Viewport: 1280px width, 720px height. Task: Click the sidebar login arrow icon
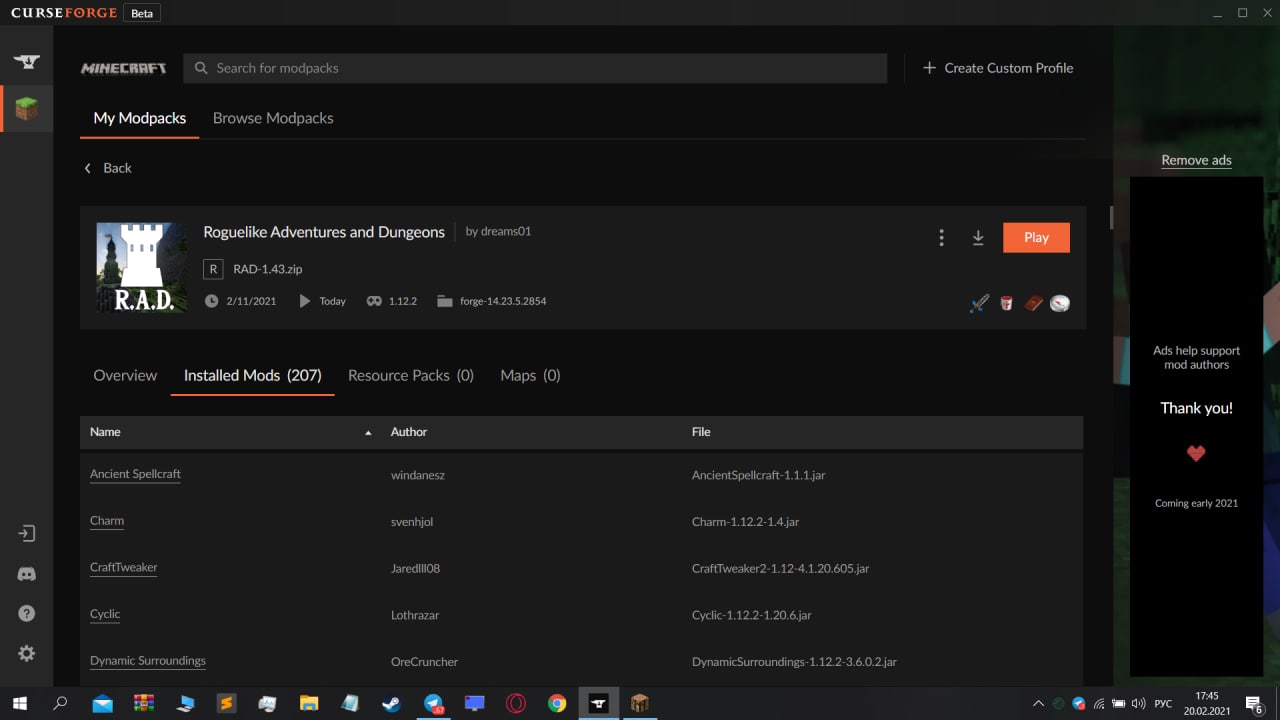coord(27,533)
